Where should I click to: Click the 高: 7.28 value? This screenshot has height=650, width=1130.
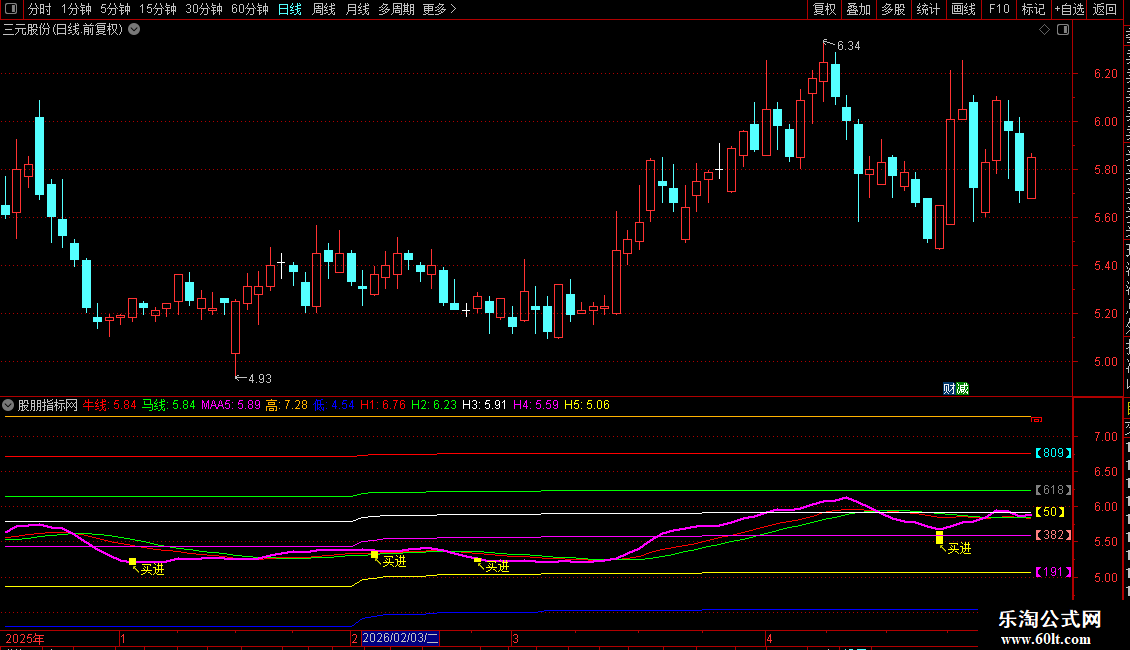(x=287, y=405)
